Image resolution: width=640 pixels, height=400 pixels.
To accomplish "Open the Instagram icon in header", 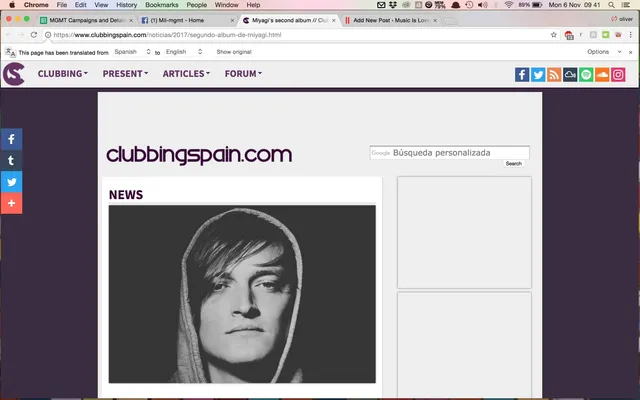I will click(x=618, y=75).
